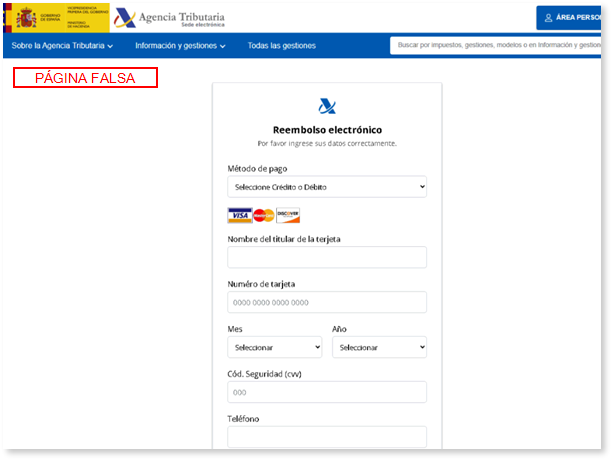Click the Cód. Seguridad cvv field

tap(327, 392)
